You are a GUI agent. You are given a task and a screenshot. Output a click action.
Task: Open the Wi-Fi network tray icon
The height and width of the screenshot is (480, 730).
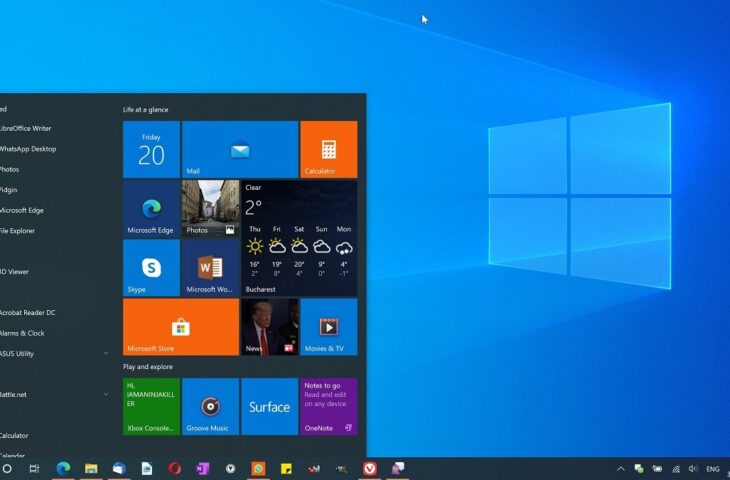click(676, 469)
